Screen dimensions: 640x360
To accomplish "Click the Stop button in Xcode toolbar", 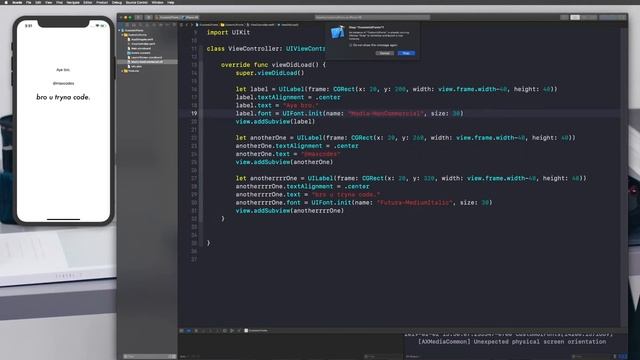I will 148,18.
